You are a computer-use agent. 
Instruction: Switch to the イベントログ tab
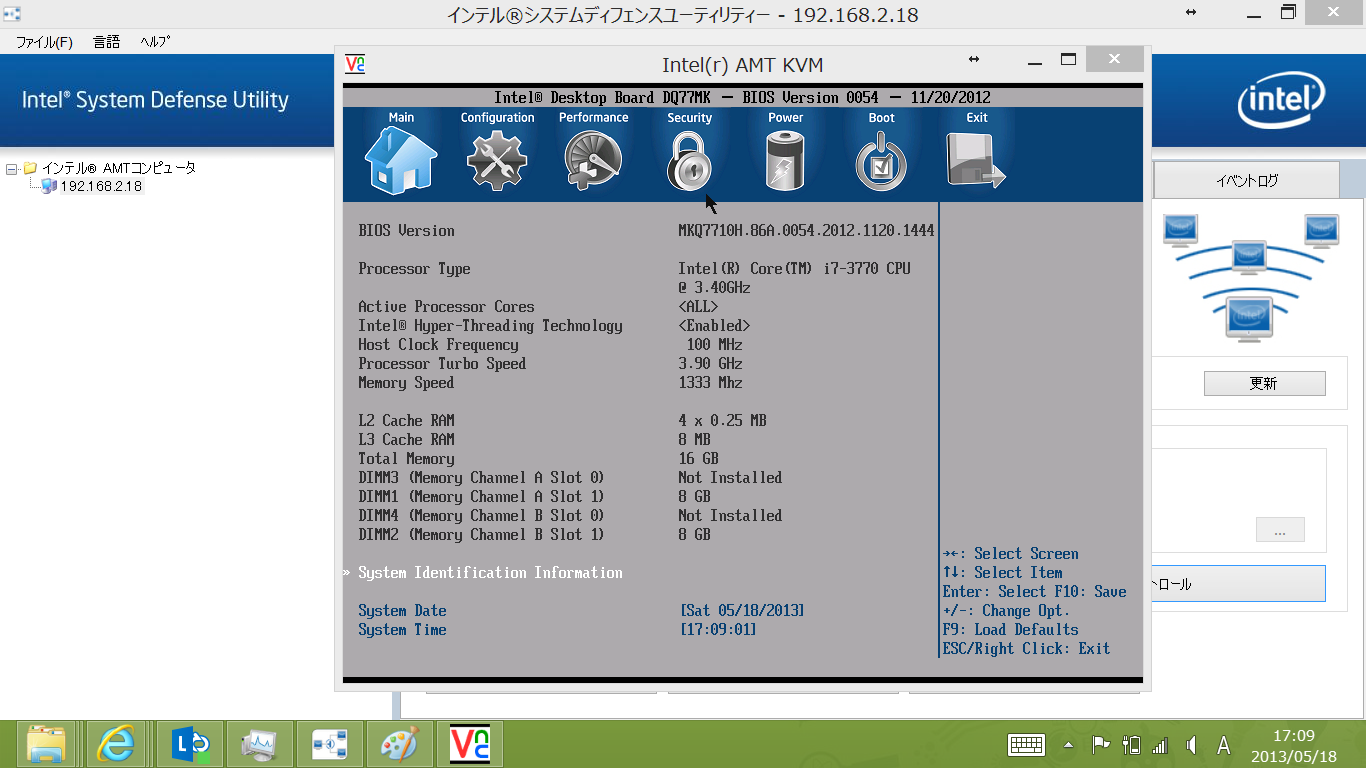(1247, 181)
